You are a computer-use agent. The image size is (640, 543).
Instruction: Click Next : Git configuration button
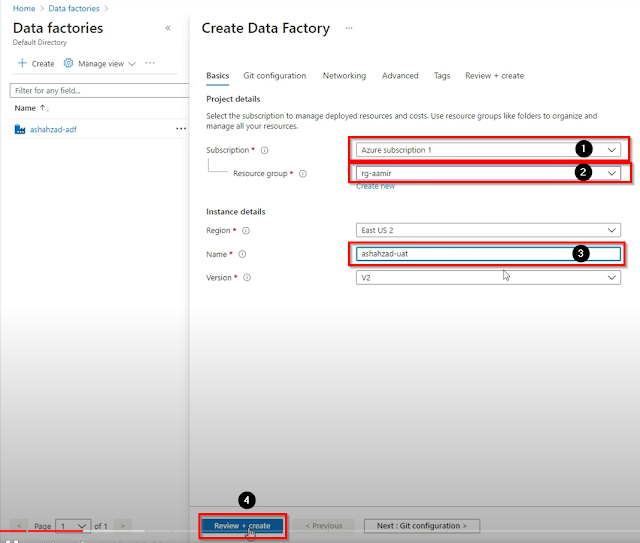point(422,525)
